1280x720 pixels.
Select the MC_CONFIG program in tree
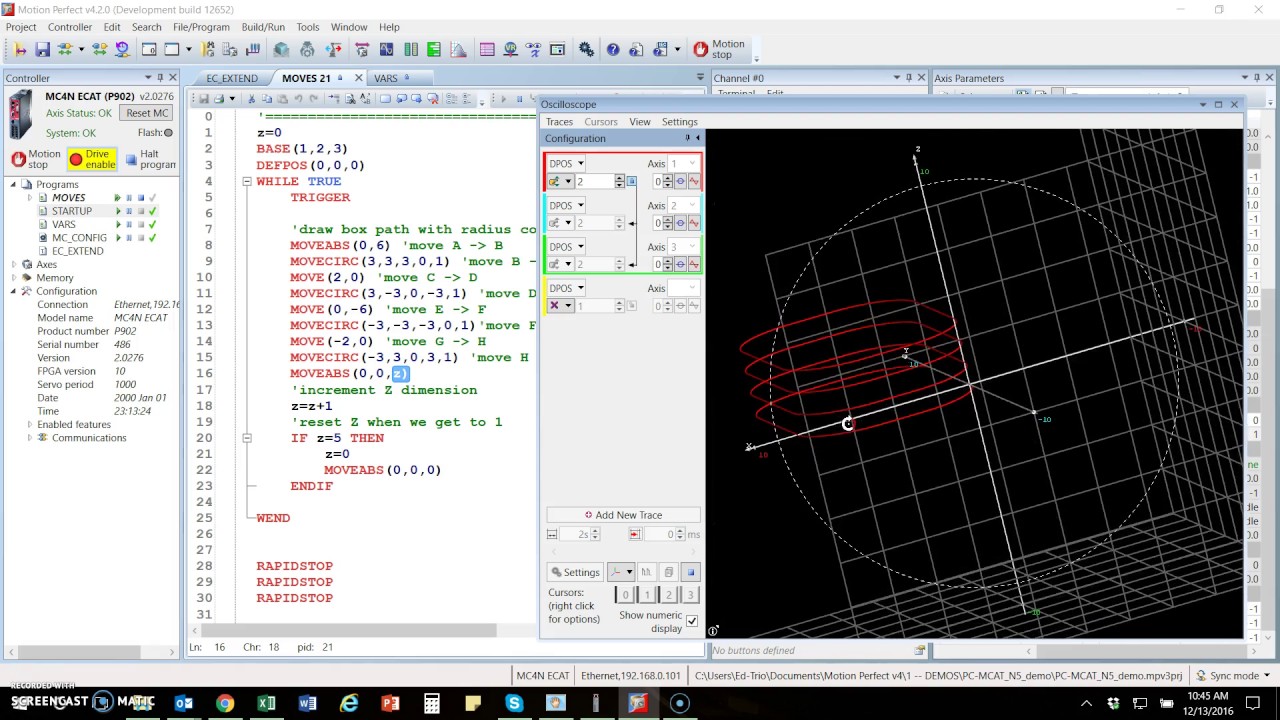click(79, 238)
